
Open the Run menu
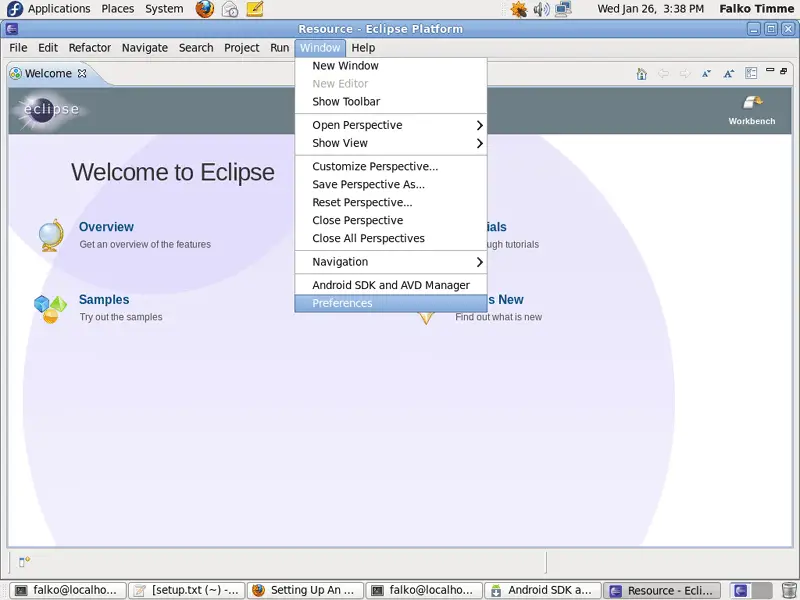click(x=280, y=48)
